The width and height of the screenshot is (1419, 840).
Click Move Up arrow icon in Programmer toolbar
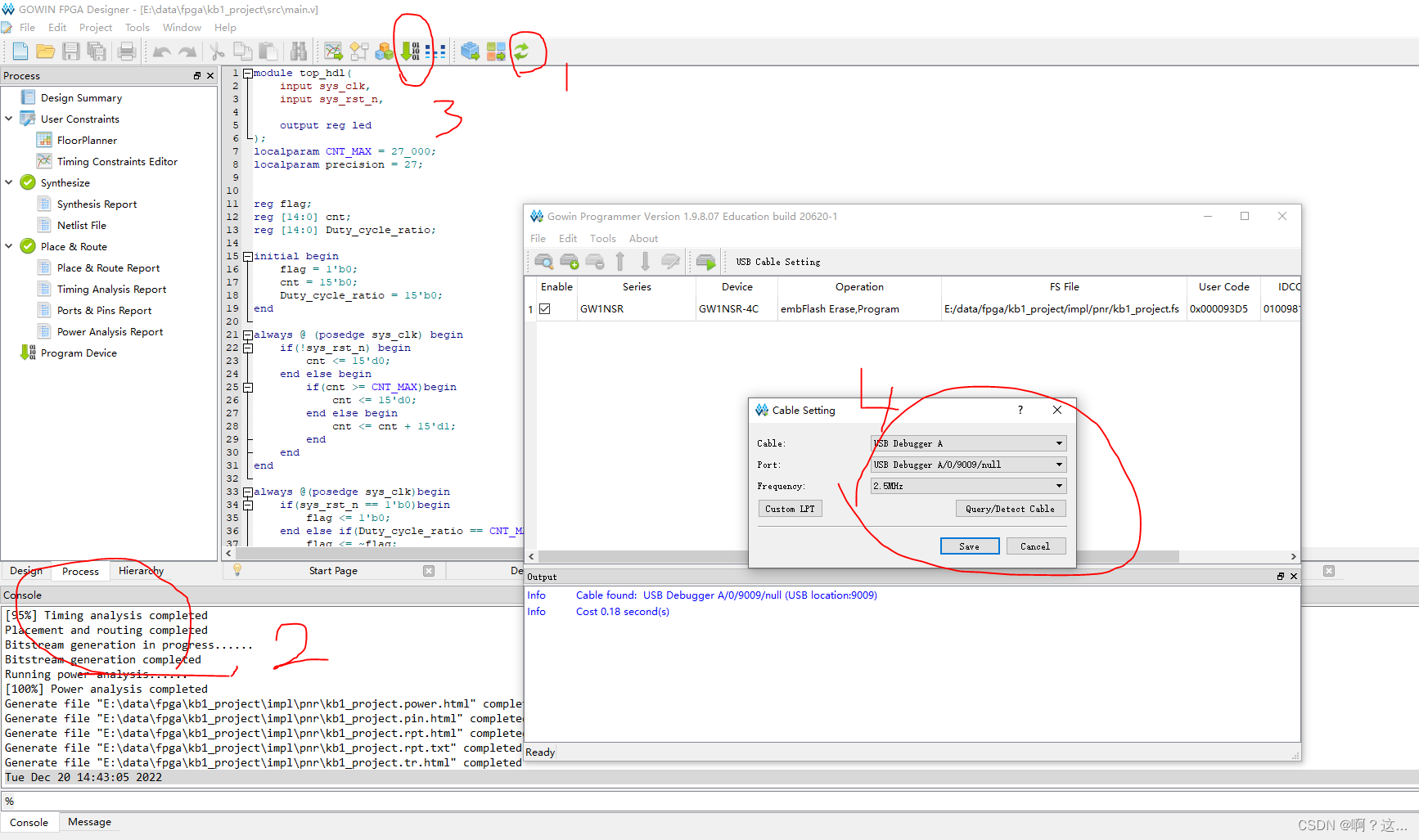point(620,262)
